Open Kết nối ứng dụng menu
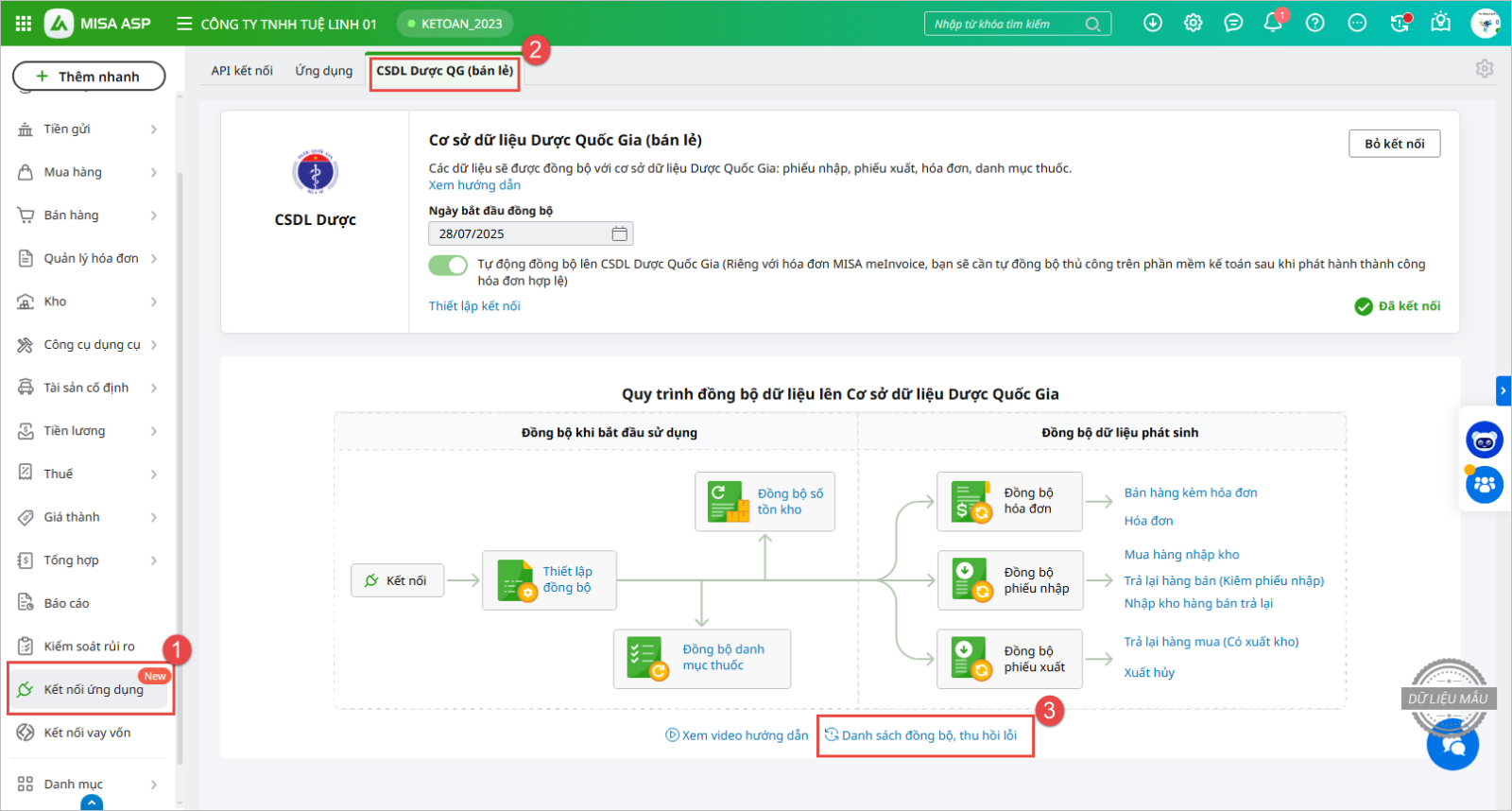The height and width of the screenshot is (811, 1512). [x=91, y=689]
